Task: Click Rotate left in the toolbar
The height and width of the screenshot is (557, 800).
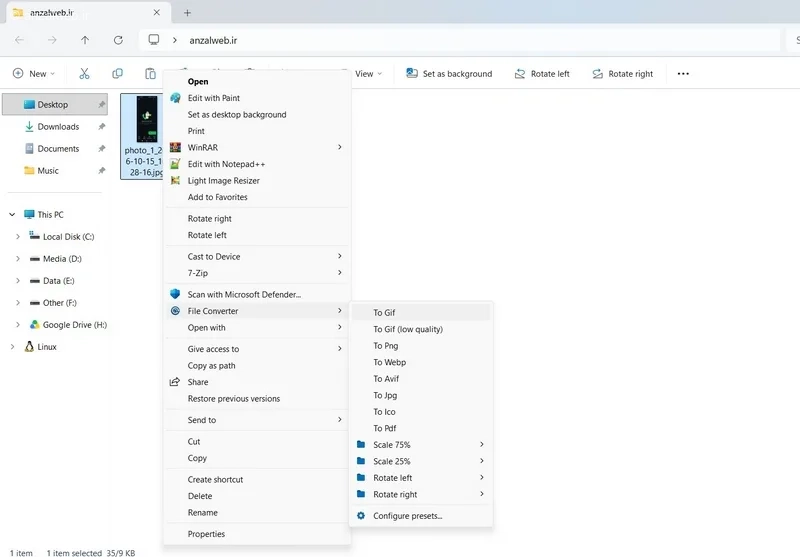Action: click(542, 73)
